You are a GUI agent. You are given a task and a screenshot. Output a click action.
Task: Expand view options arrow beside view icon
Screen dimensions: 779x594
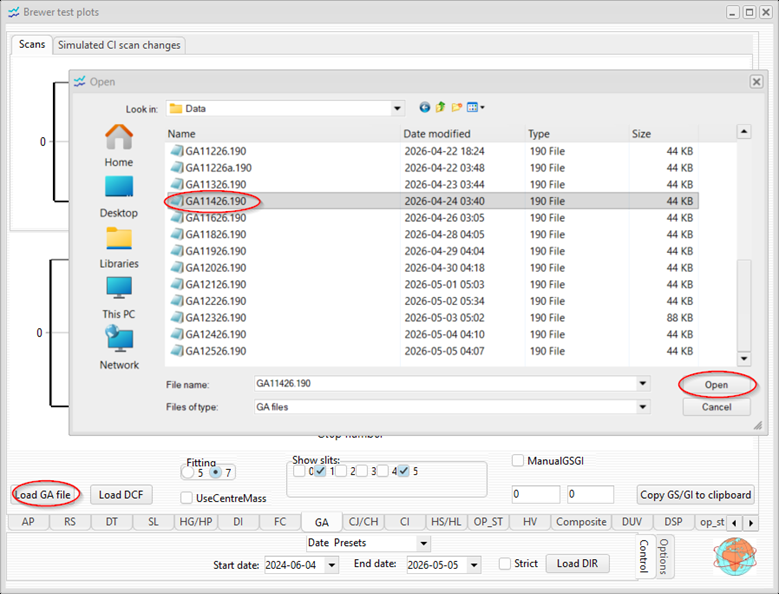tap(482, 107)
